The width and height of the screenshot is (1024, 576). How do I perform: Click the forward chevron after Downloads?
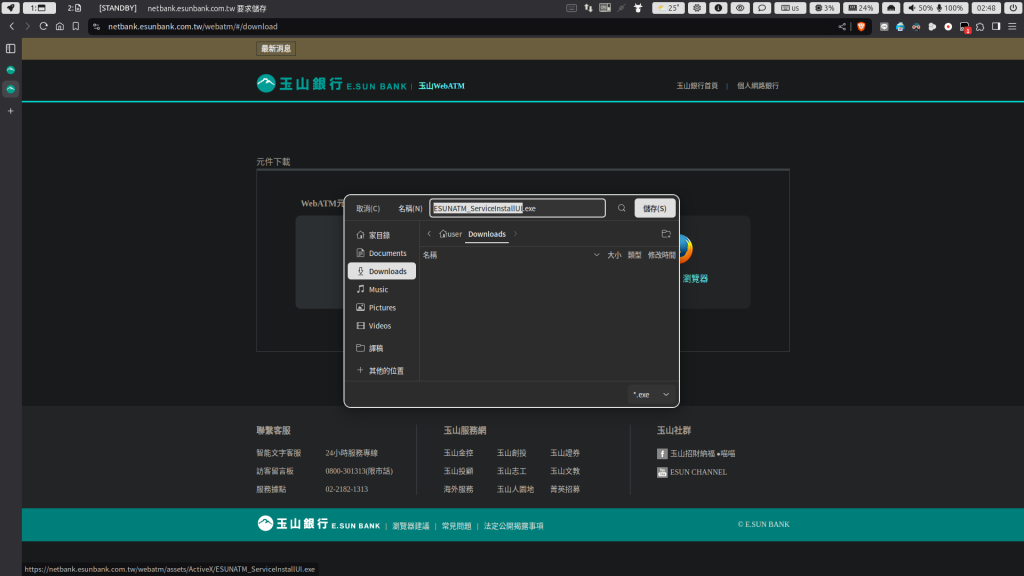coord(515,234)
